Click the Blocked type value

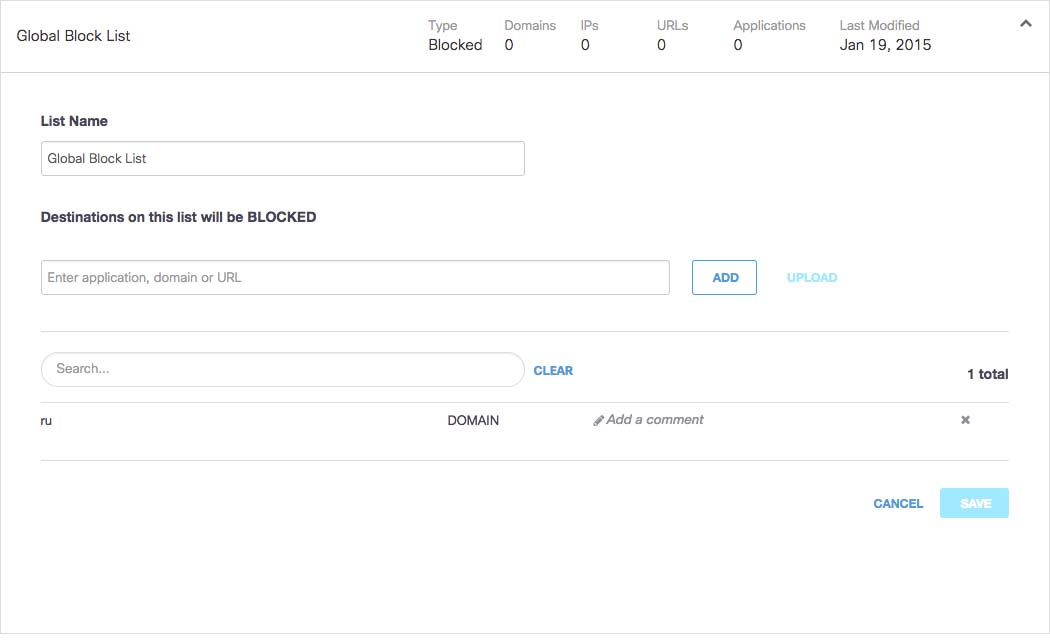point(455,45)
